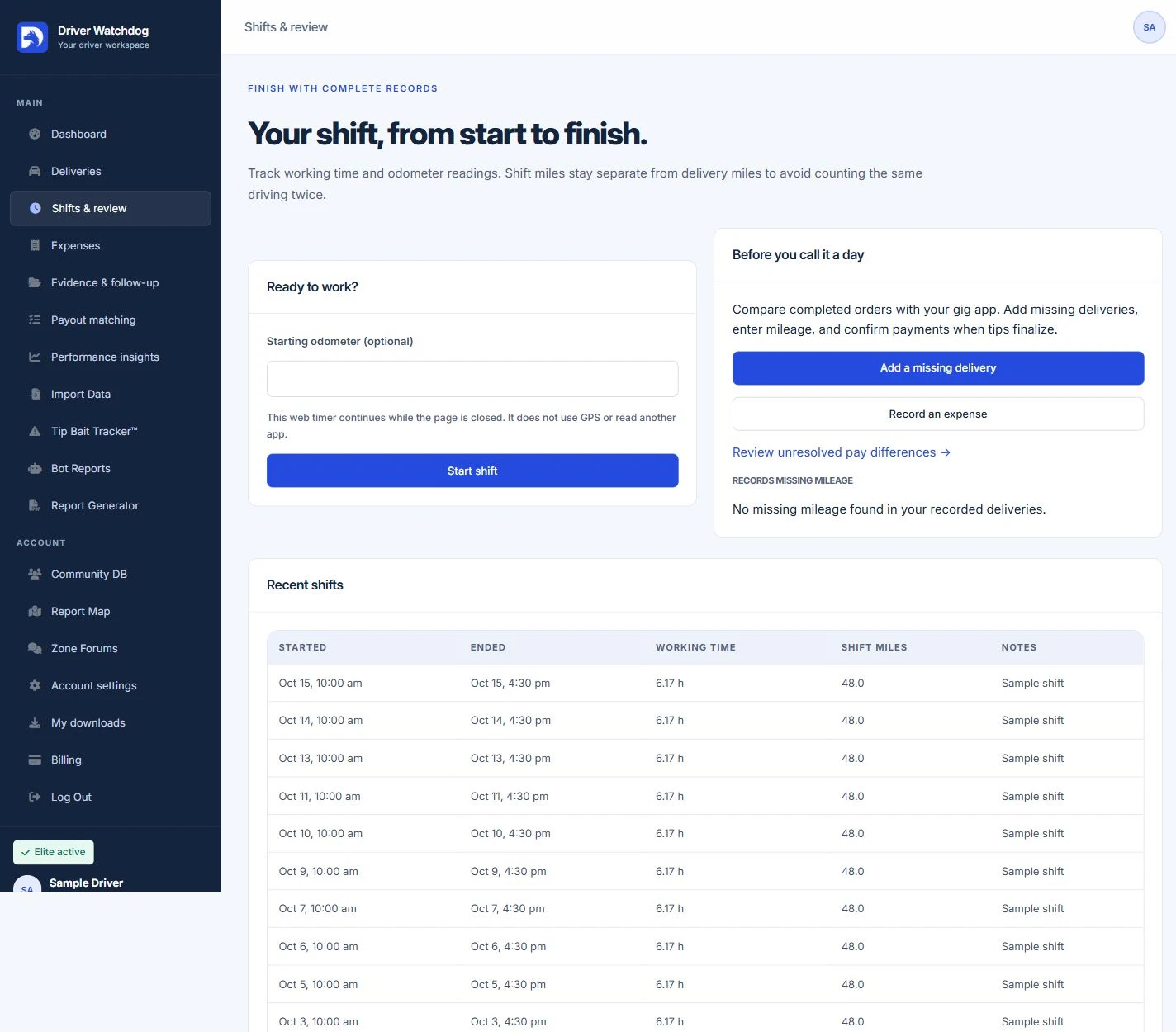
Task: Click the Tip Bait Tracker warning icon
Action: tap(35, 431)
